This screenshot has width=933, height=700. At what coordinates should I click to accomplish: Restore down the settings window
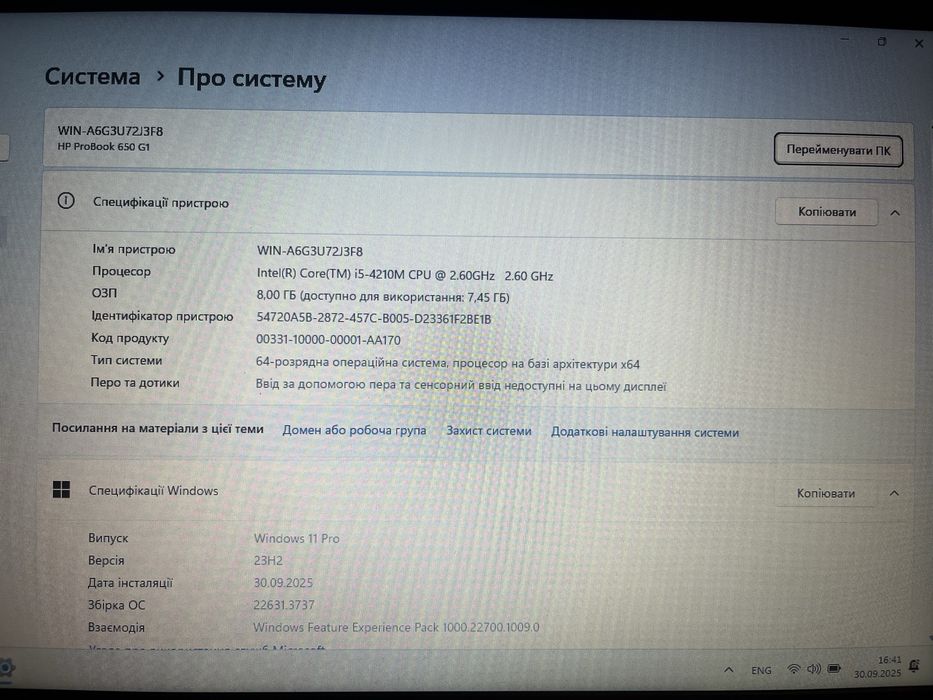(882, 42)
